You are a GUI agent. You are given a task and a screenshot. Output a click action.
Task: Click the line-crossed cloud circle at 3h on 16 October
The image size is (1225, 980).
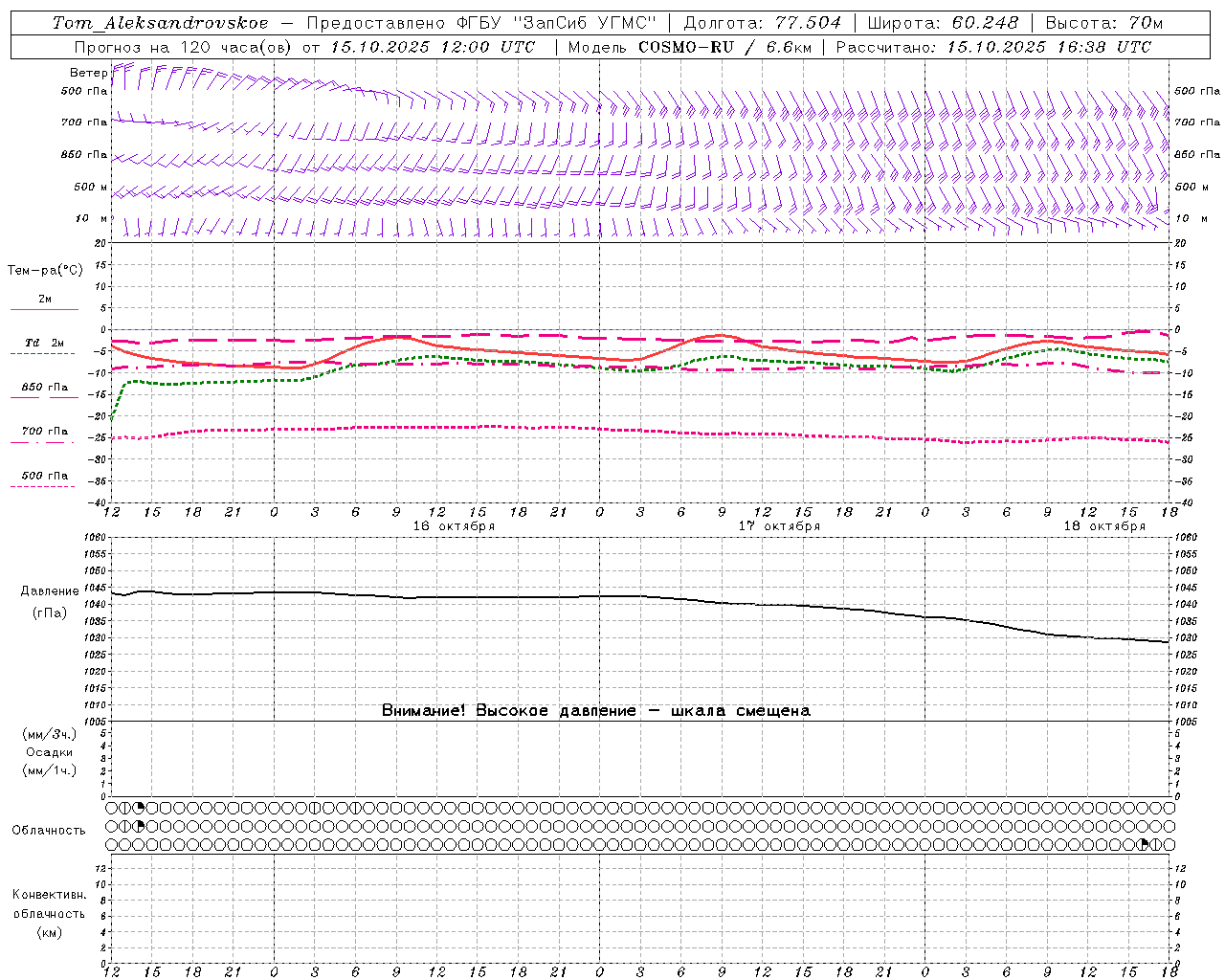pos(315,808)
